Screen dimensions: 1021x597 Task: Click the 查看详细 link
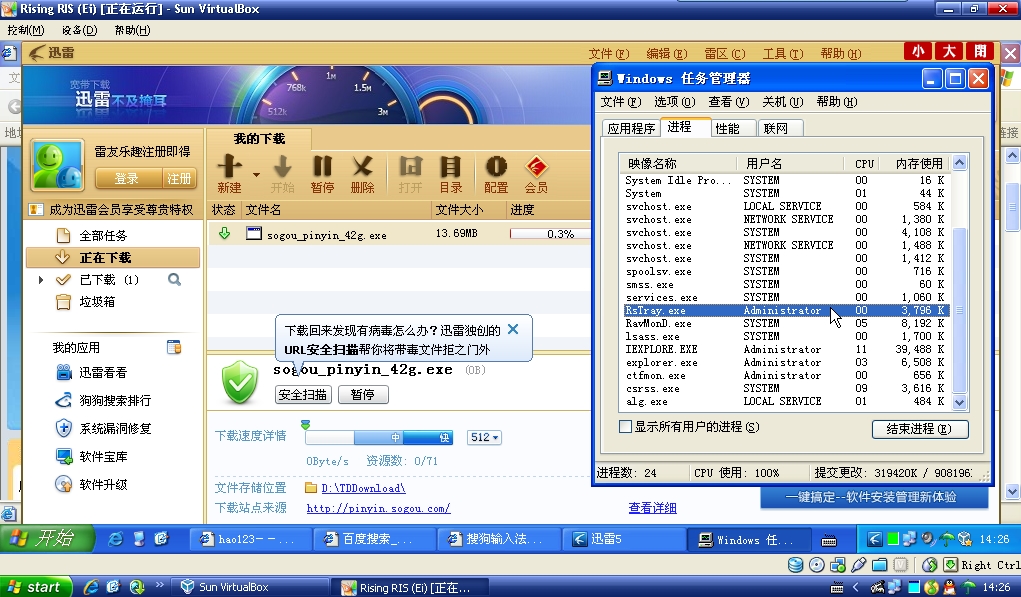tap(652, 508)
